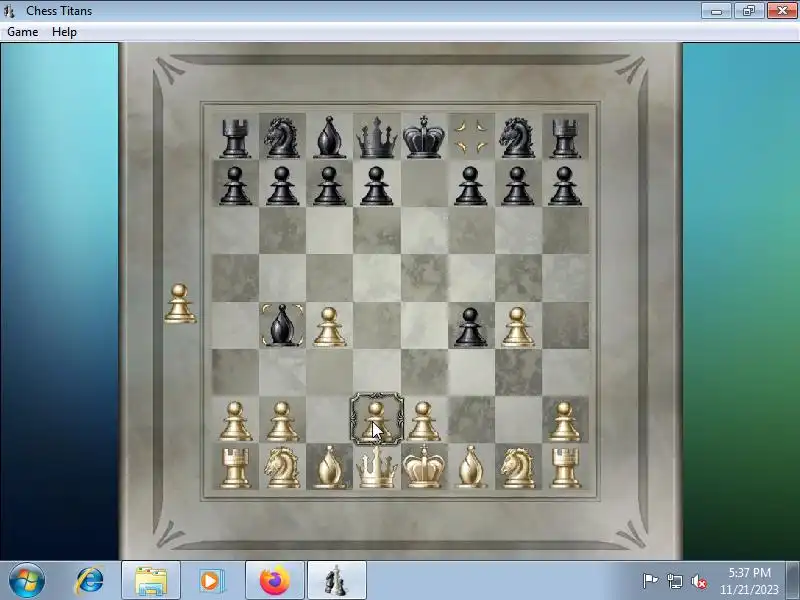Image resolution: width=800 pixels, height=600 pixels.
Task: Open the Windows Start menu
Action: point(27,581)
